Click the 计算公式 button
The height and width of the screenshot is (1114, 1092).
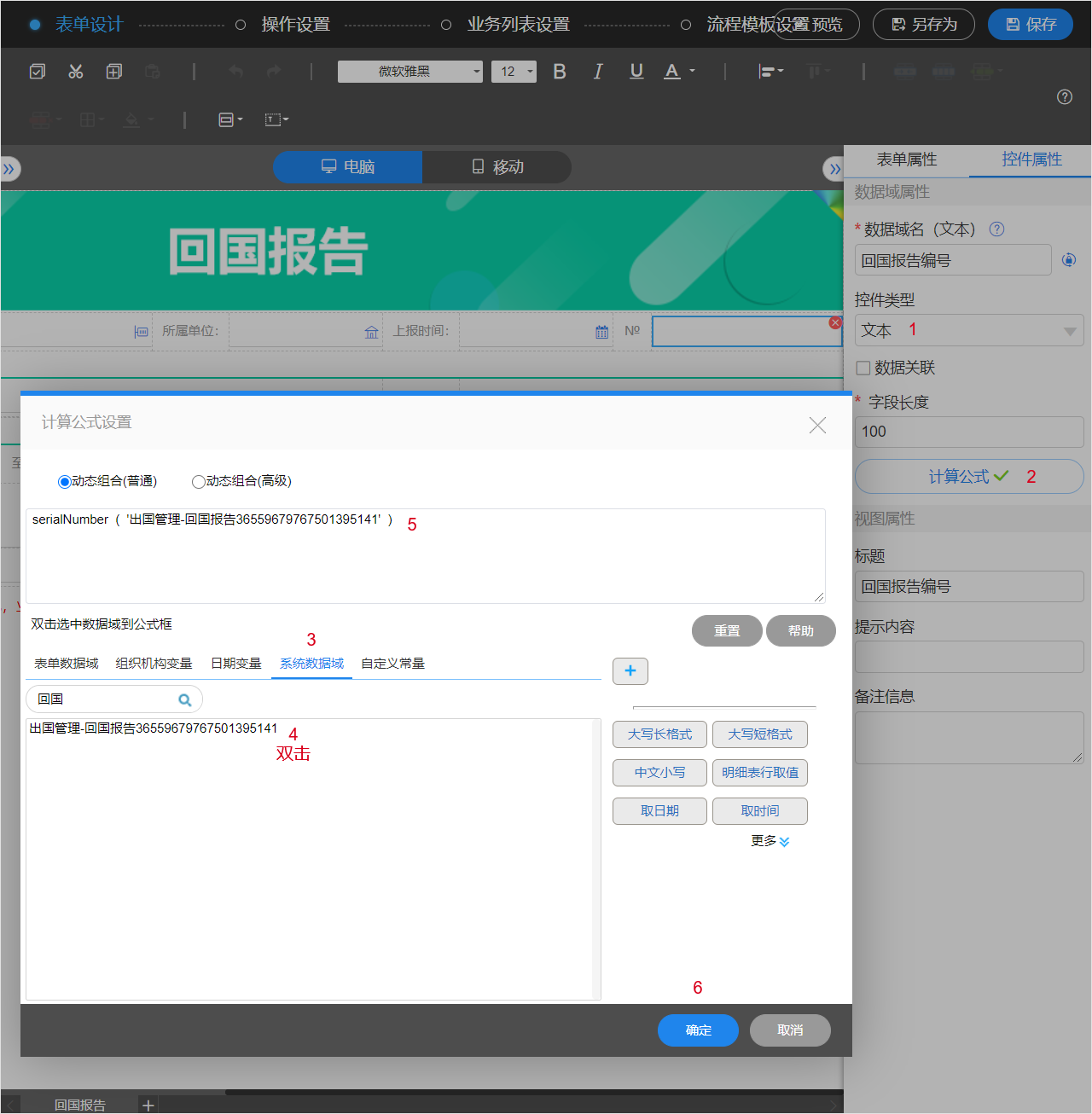(969, 477)
